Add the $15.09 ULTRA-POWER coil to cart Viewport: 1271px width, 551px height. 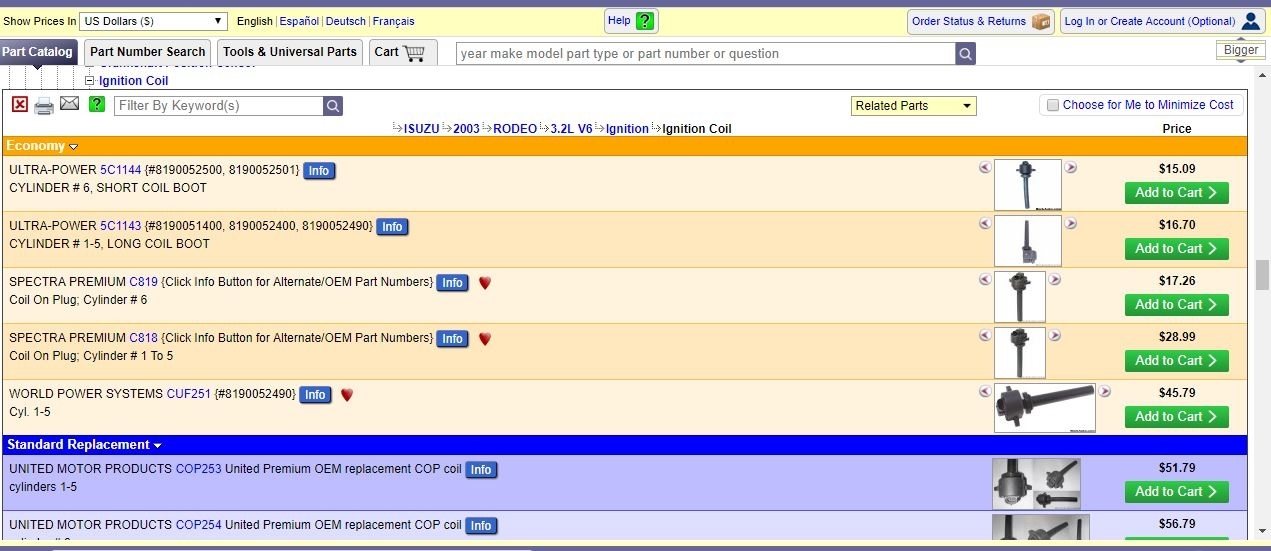(1177, 193)
